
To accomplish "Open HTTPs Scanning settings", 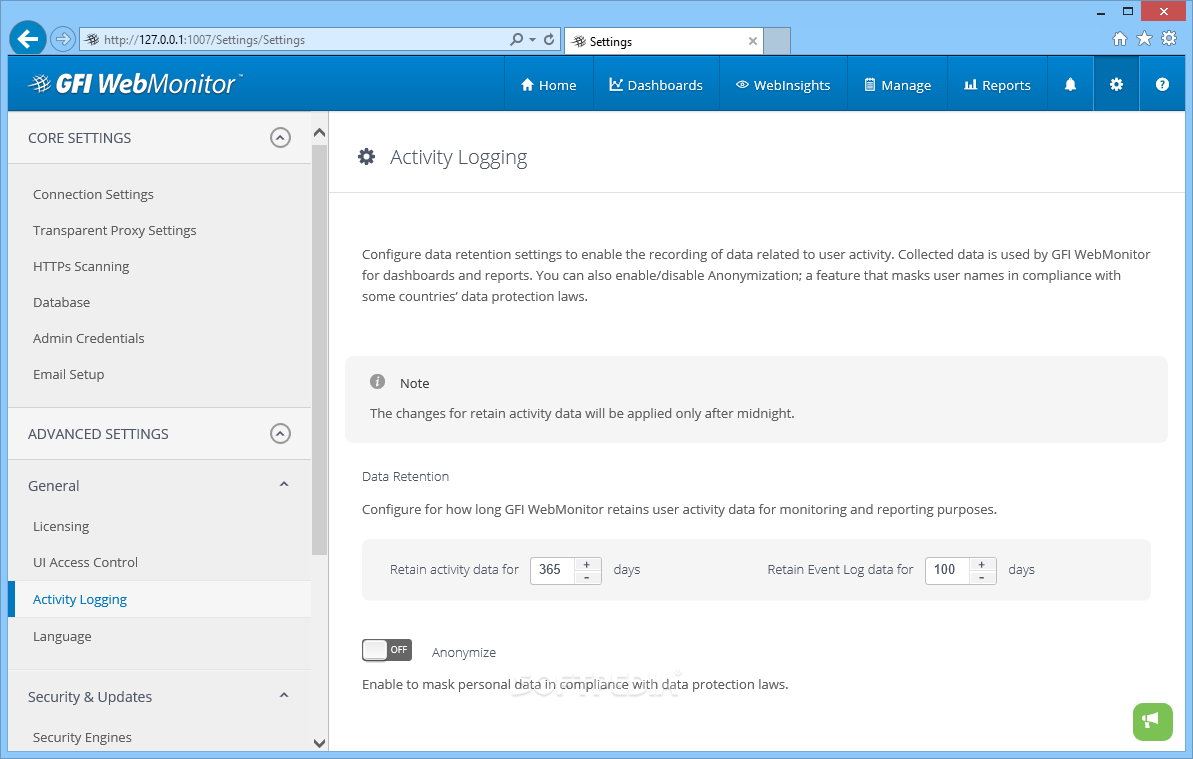I will (x=81, y=266).
